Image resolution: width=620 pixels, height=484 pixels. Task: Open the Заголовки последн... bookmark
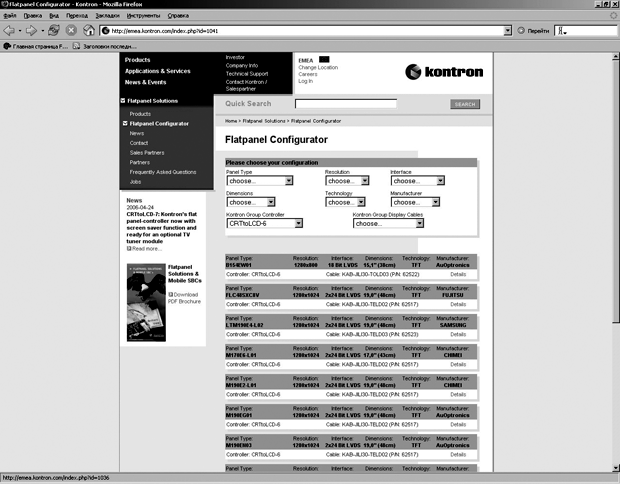coord(105,47)
